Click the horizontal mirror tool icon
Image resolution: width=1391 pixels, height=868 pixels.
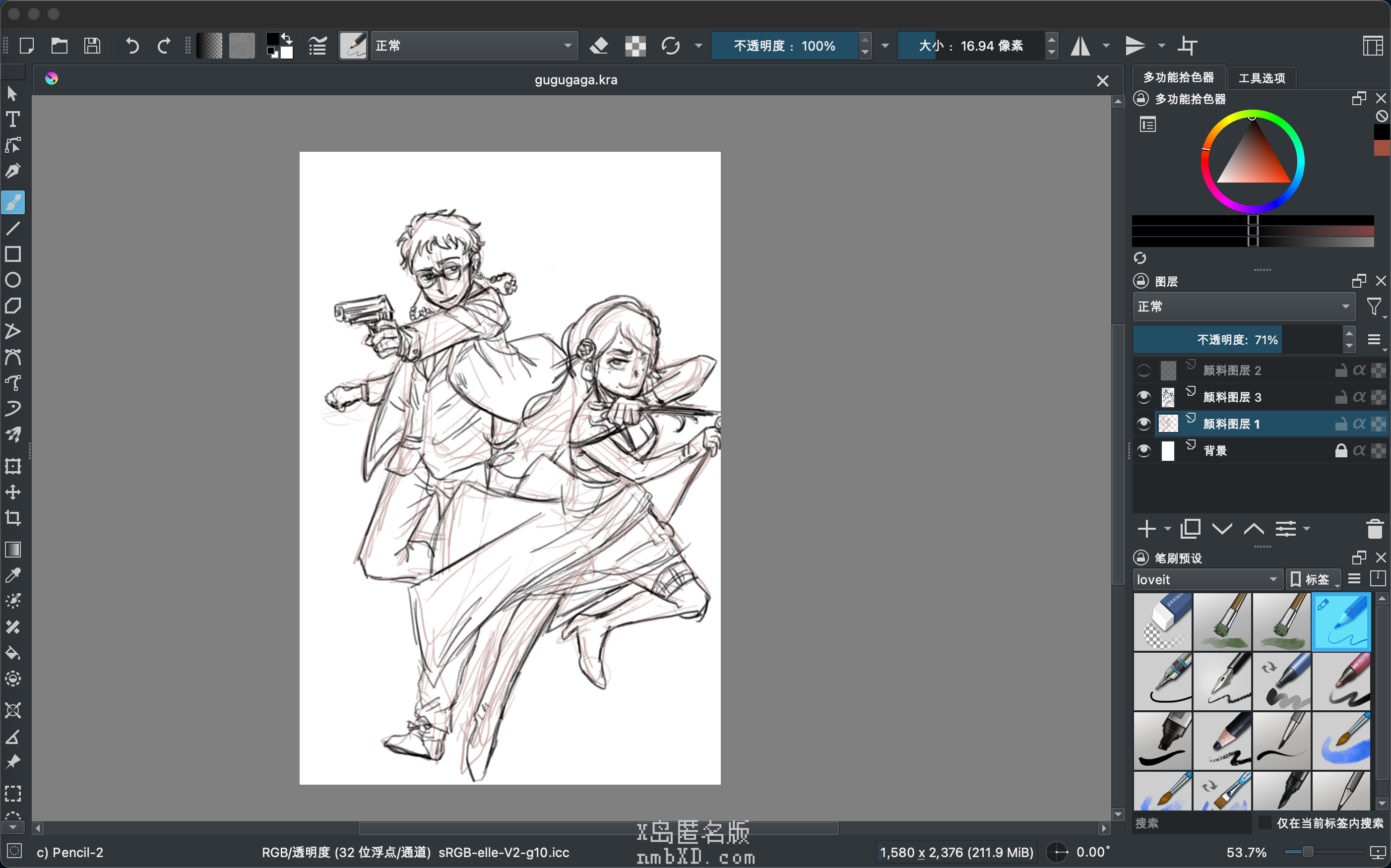click(x=1080, y=45)
